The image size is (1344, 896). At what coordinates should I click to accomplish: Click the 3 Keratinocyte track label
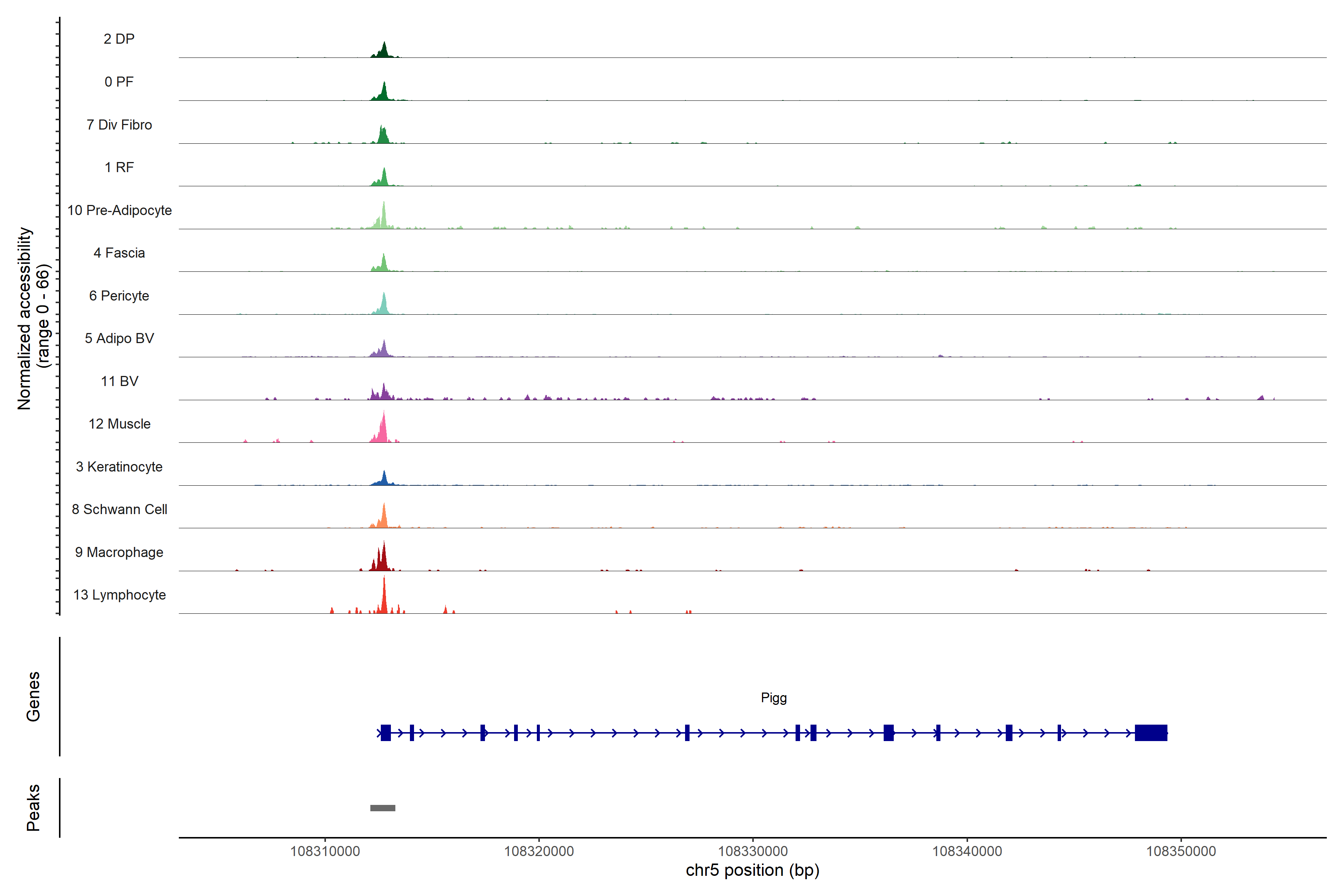[x=119, y=467]
